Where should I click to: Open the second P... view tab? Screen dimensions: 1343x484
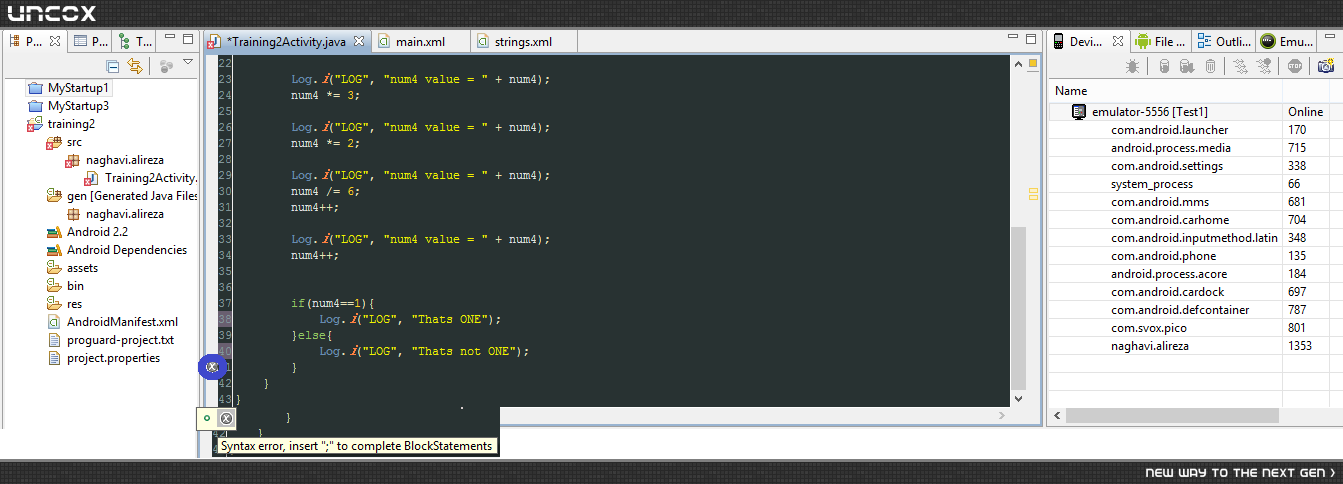tap(91, 41)
